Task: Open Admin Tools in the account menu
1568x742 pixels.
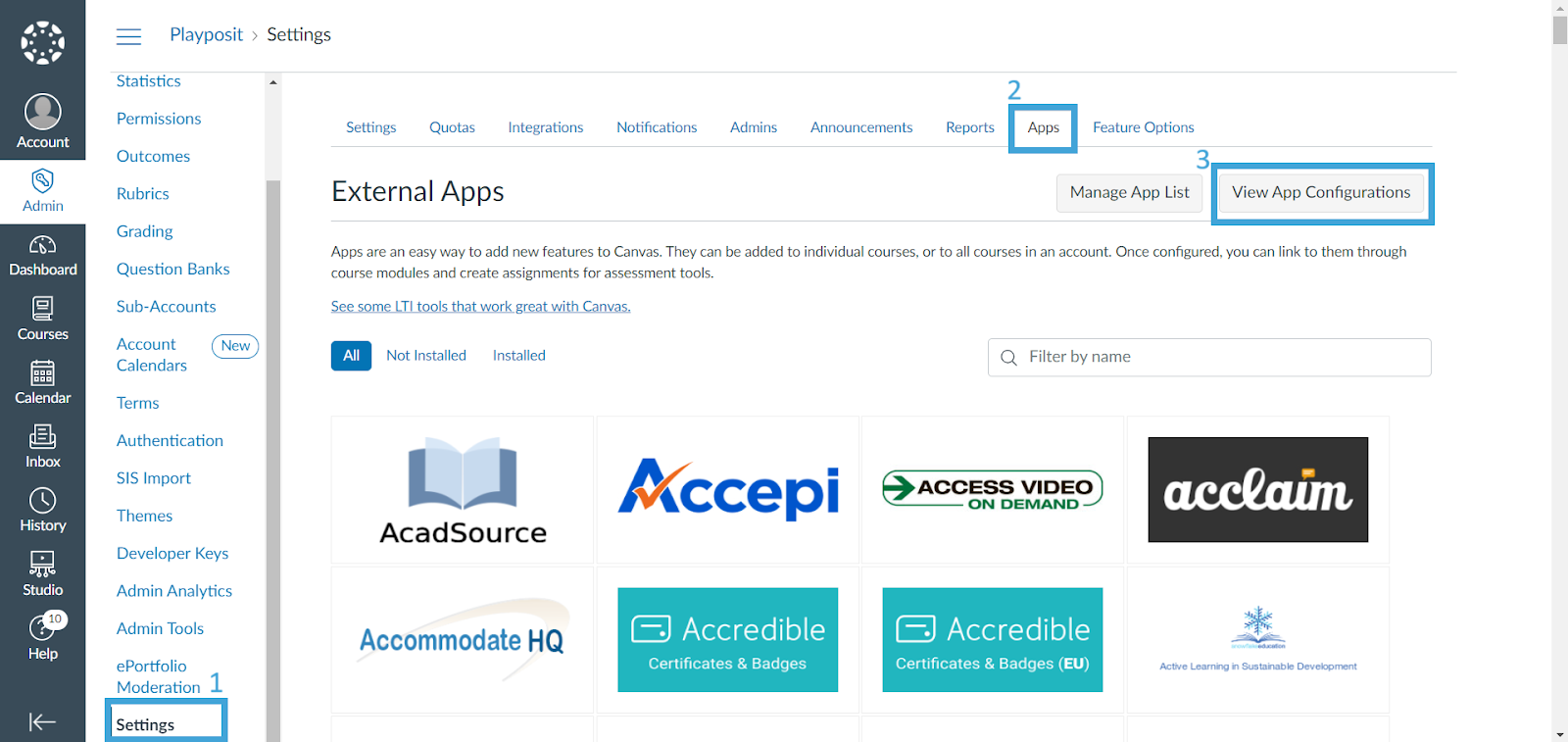Action: point(161,628)
